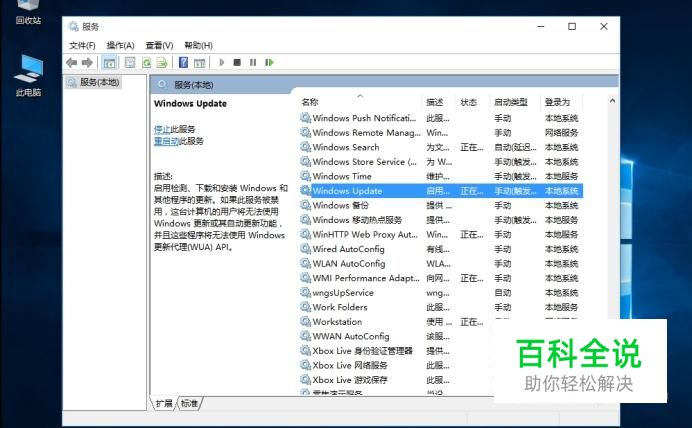Select the Workstation service name
The image size is (692, 428).
pos(337,322)
